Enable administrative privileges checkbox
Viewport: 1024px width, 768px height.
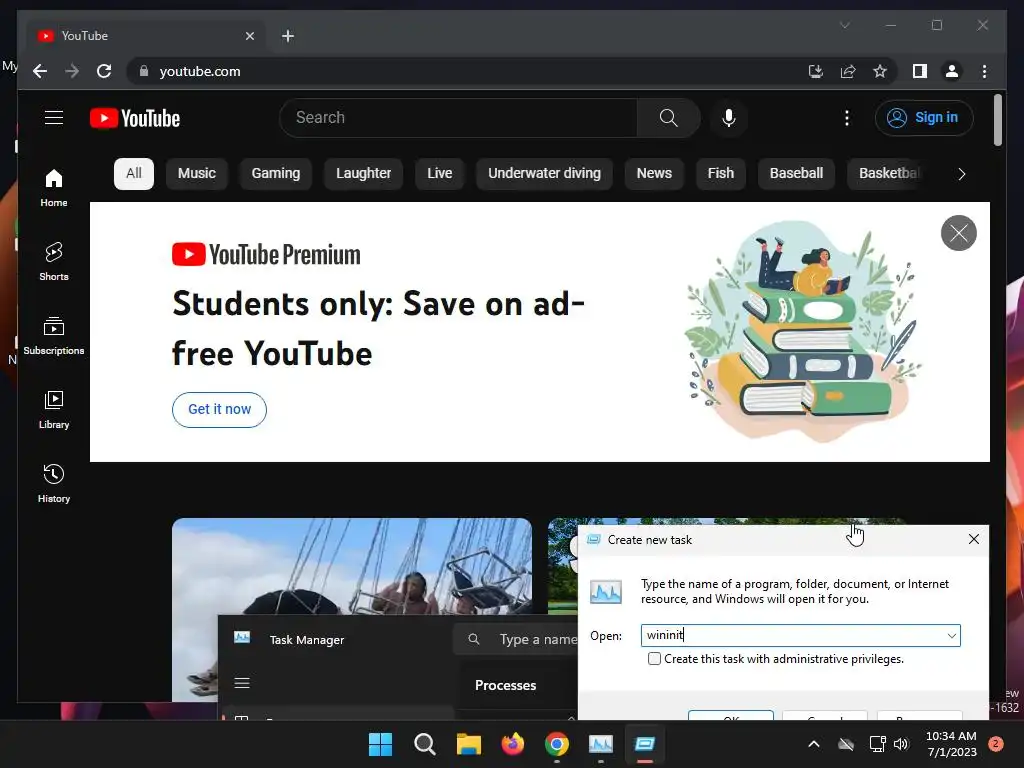click(654, 658)
